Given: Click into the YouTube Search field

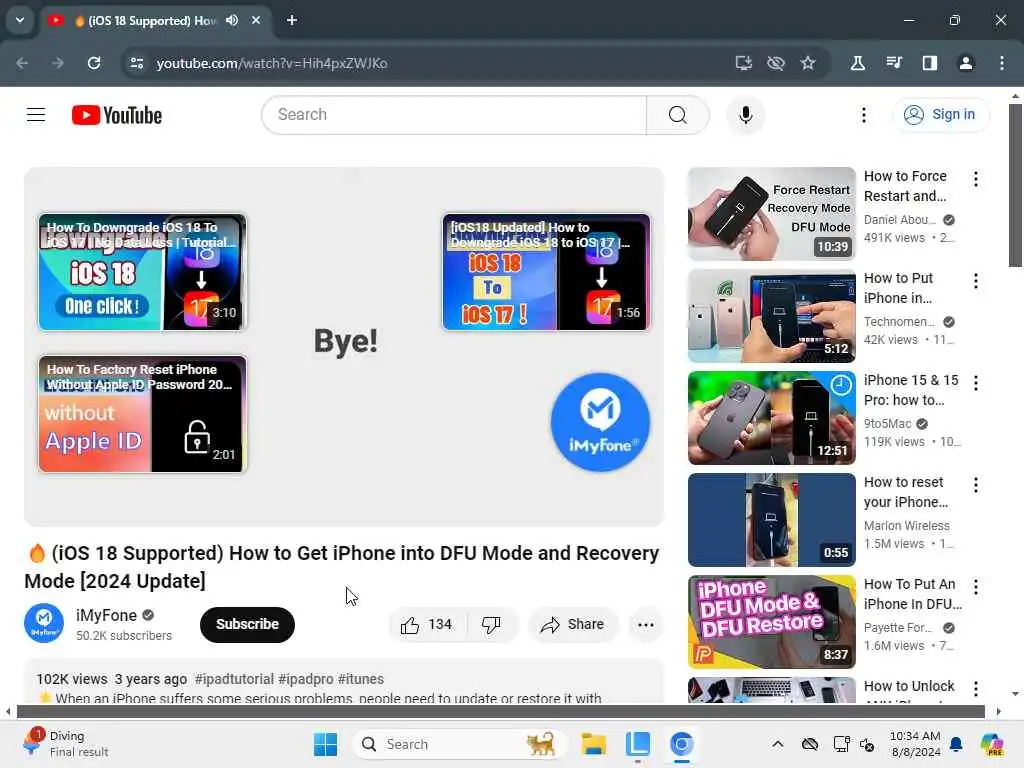Looking at the screenshot, I should point(455,115).
